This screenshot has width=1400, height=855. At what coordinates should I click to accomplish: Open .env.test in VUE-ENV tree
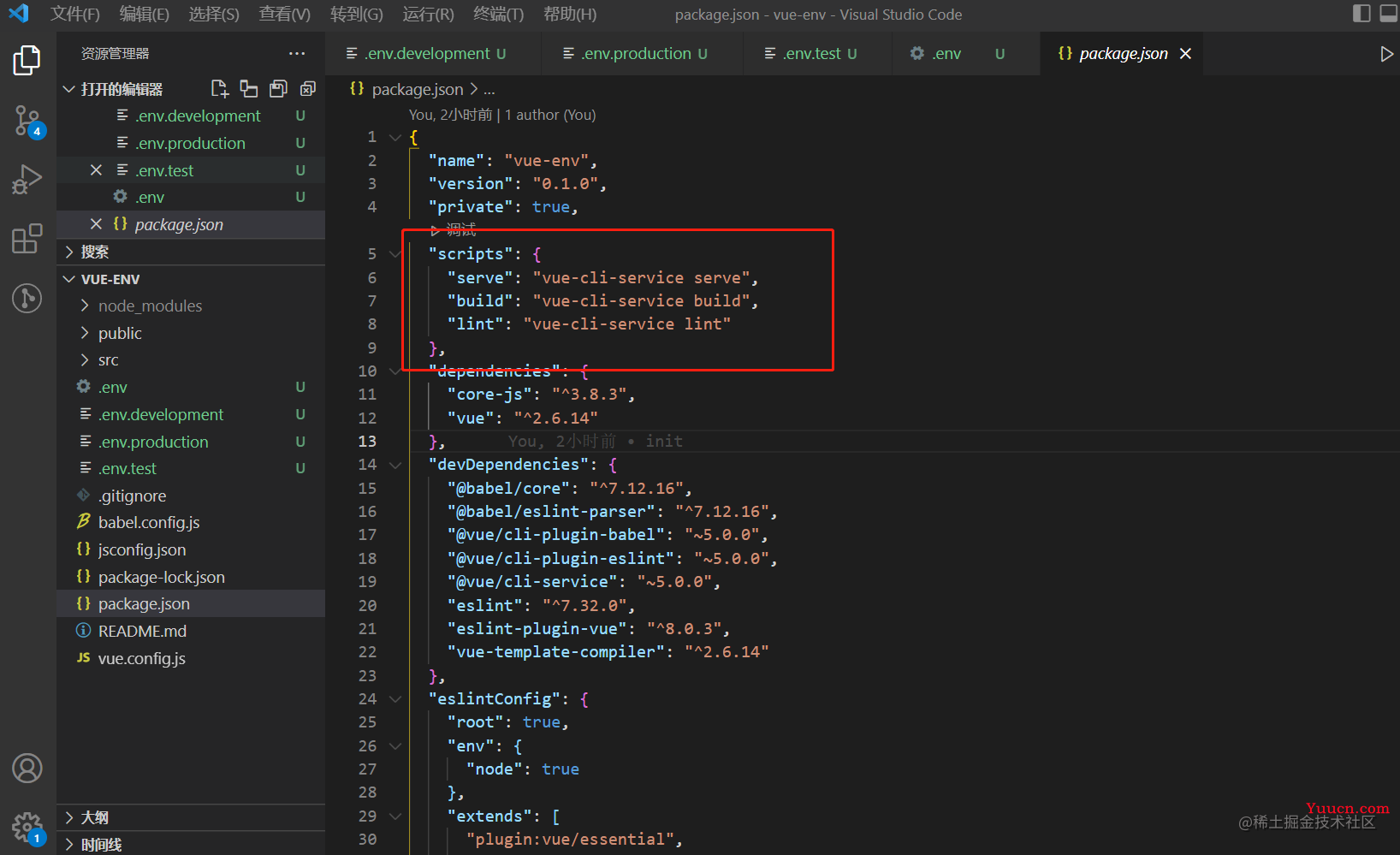click(191, 468)
